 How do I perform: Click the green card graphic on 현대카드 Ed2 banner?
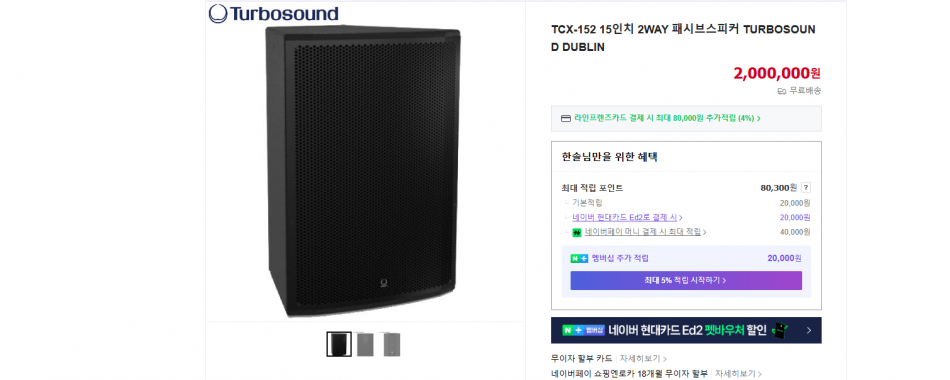[x=780, y=331]
